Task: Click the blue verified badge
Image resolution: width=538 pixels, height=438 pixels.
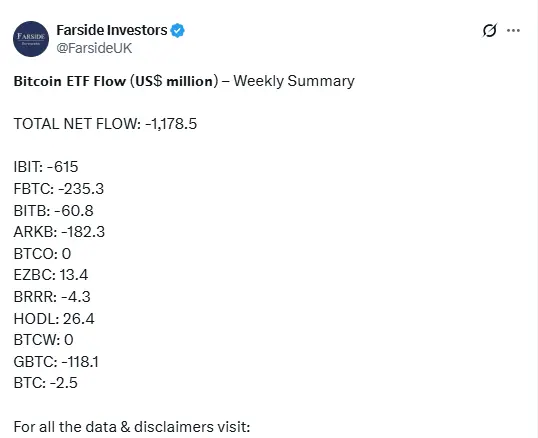Action: (177, 31)
